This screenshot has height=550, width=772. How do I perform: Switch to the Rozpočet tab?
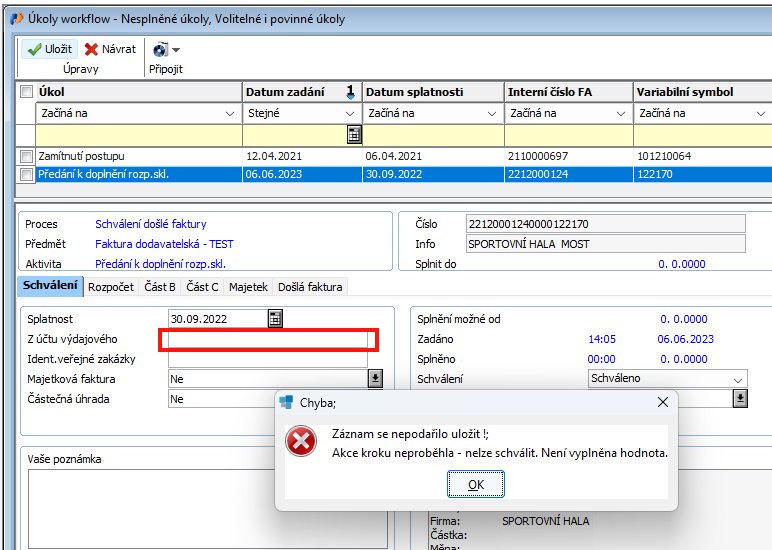(x=111, y=287)
